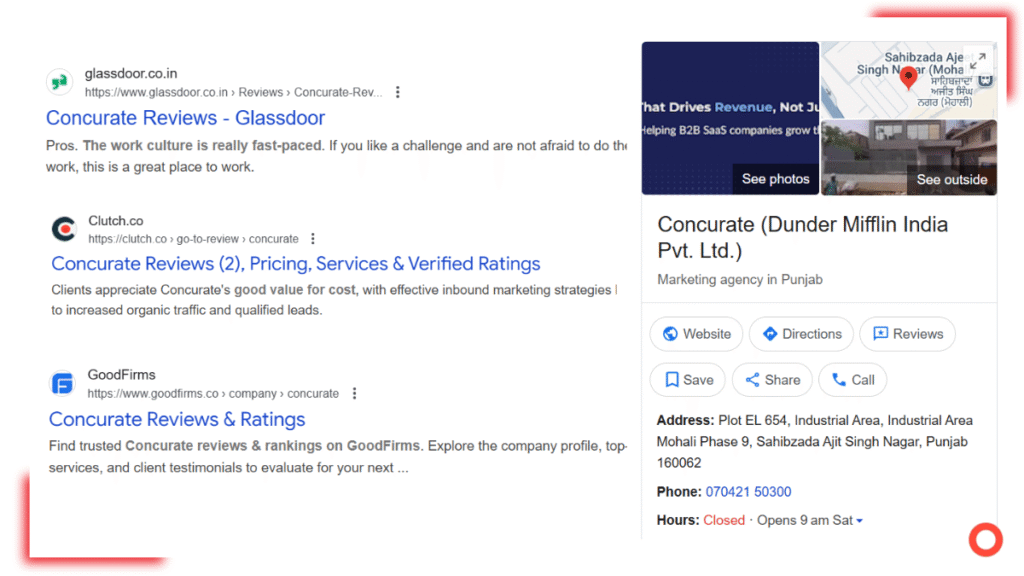Expand the opening hours dropdown arrow
The width and height of the screenshot is (1024, 576).
(x=859, y=521)
